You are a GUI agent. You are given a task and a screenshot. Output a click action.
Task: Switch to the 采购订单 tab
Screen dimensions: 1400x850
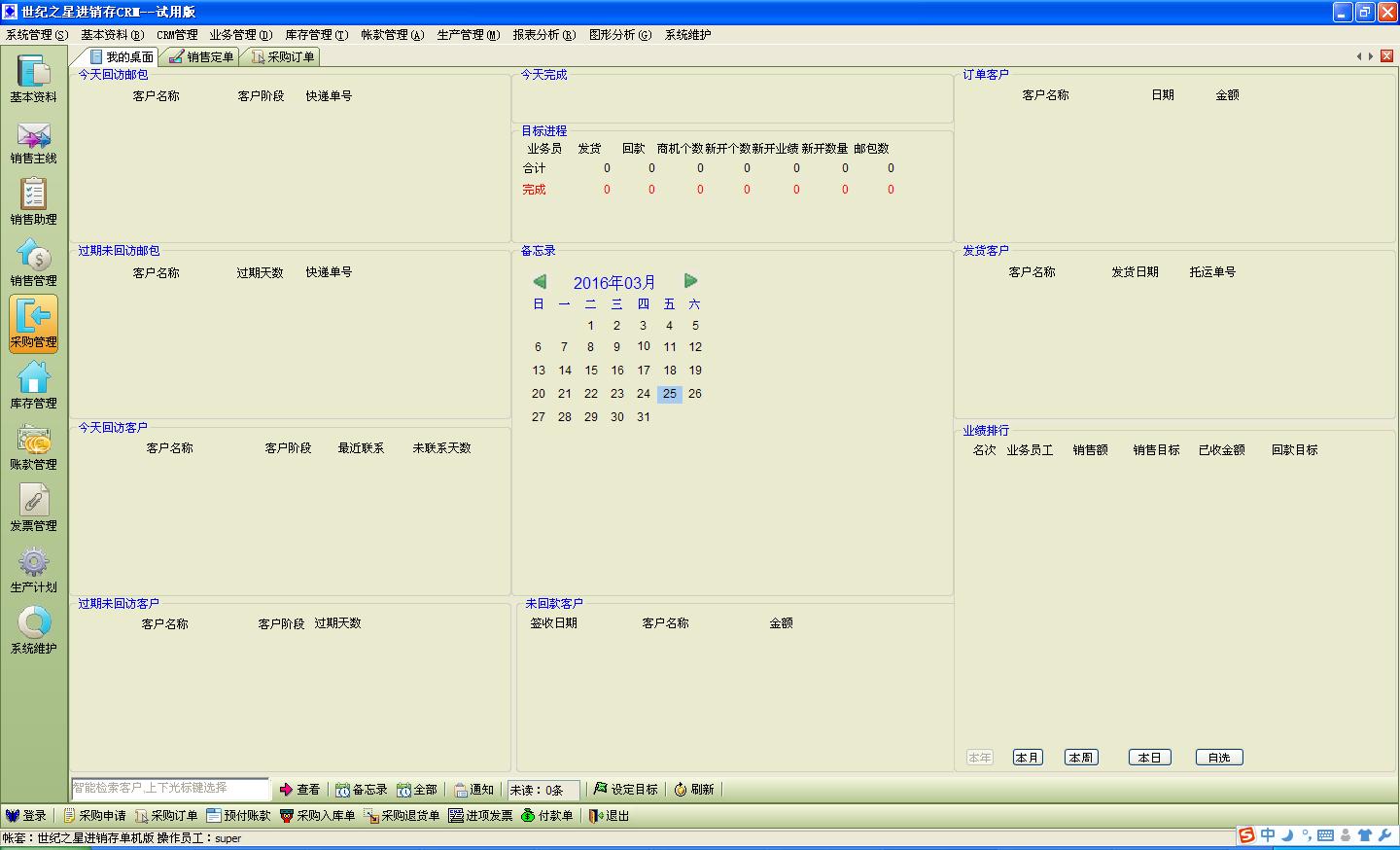(283, 57)
